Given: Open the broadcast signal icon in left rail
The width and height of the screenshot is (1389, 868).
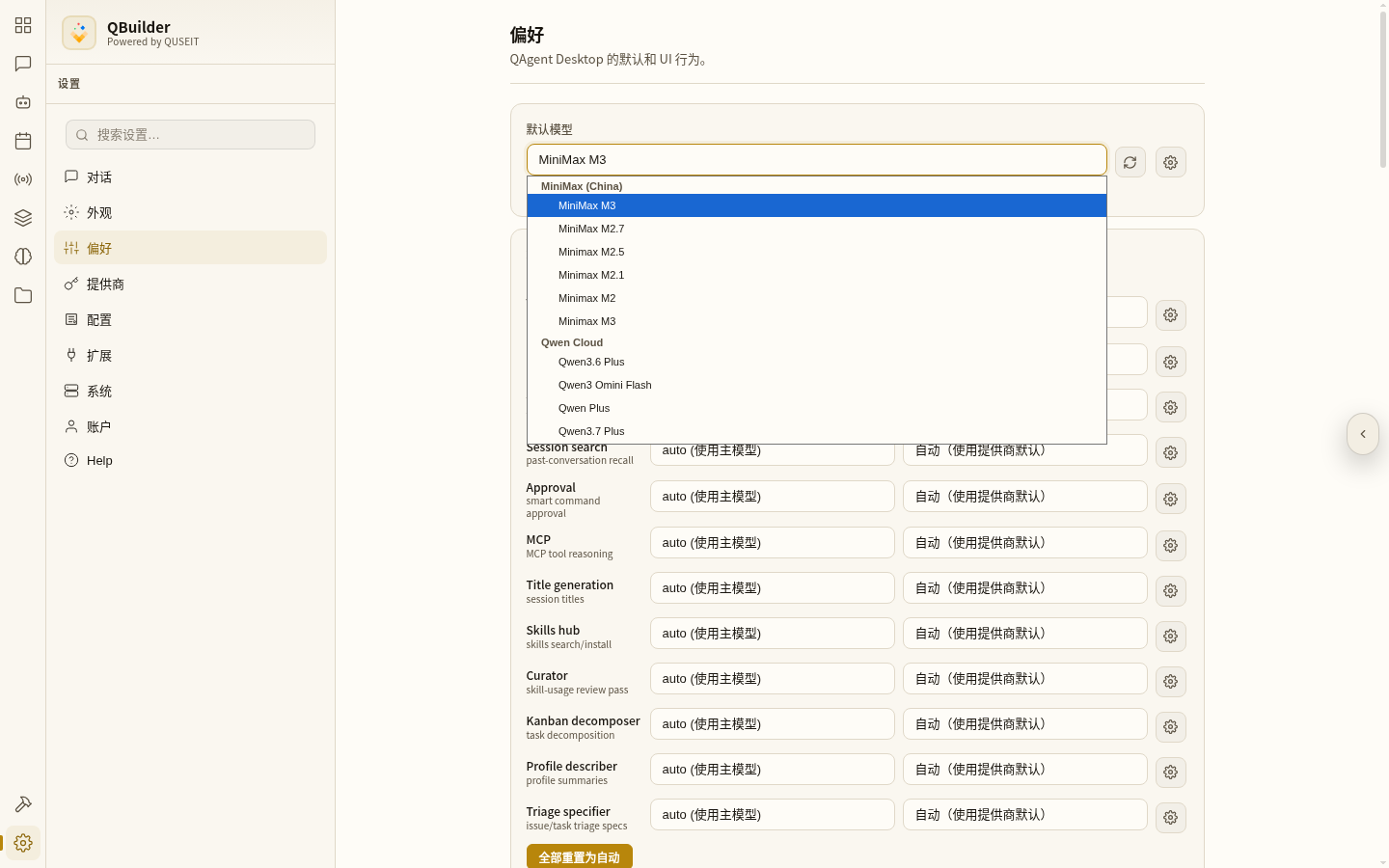Looking at the screenshot, I should pos(23,179).
